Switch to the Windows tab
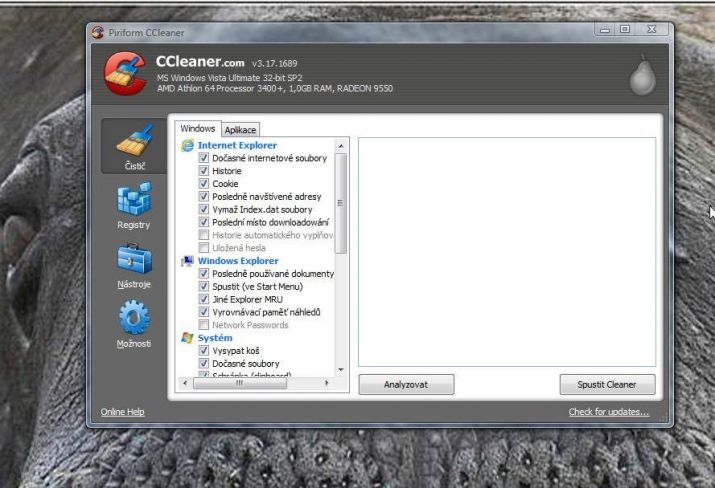This screenshot has width=715, height=488. point(198,129)
